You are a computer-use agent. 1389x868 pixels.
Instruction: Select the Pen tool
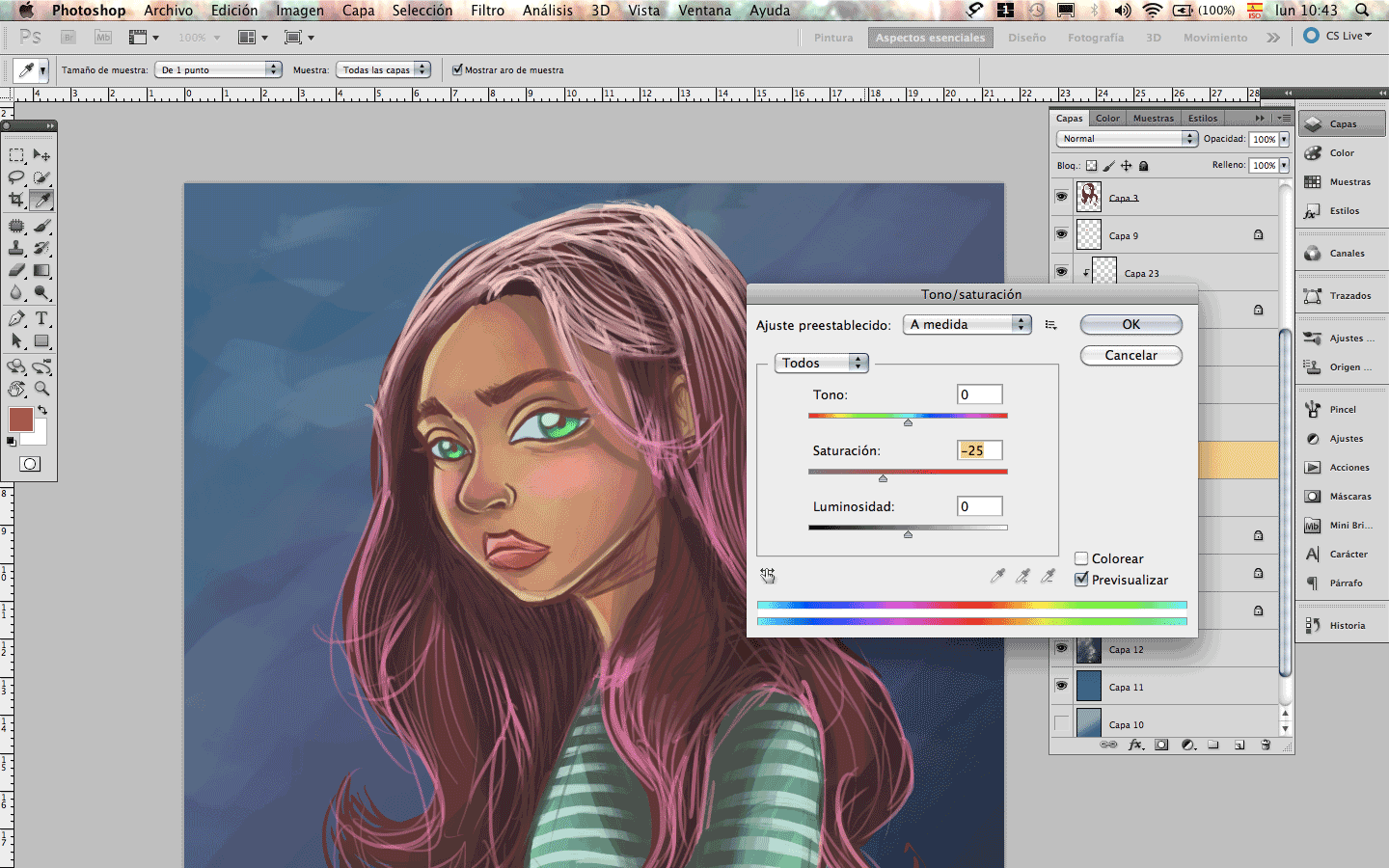coord(16,318)
